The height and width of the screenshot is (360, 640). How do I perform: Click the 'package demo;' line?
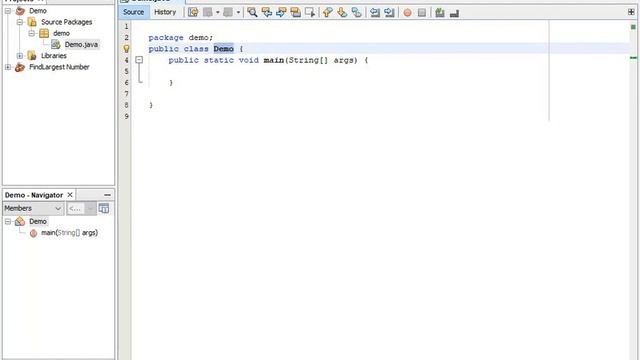coord(181,38)
